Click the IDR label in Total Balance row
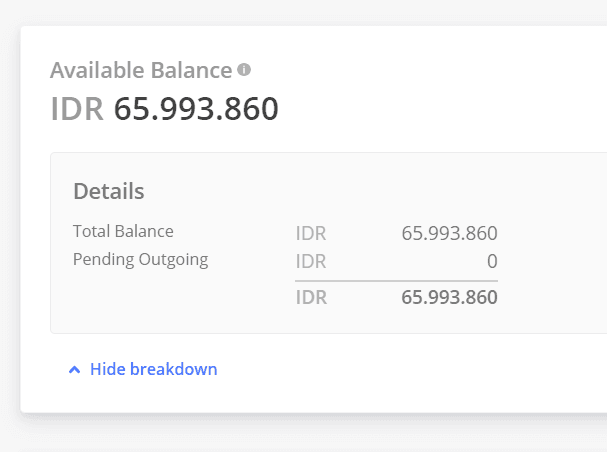 (311, 234)
